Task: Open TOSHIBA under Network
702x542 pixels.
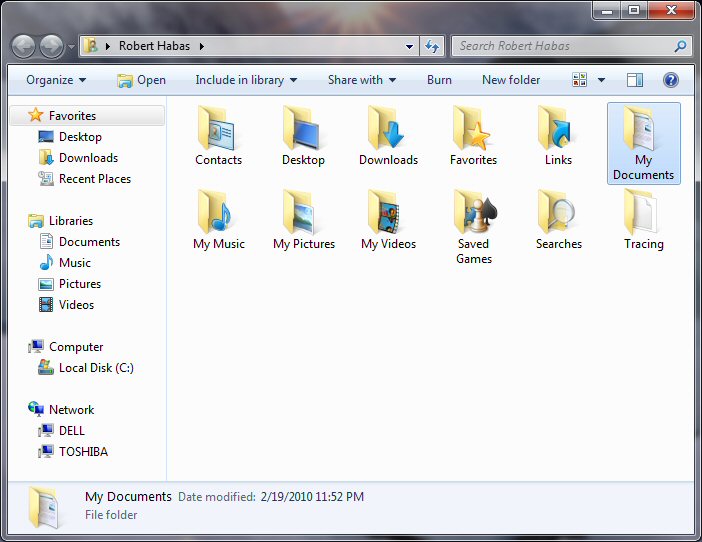Action: pyautogui.click(x=83, y=452)
